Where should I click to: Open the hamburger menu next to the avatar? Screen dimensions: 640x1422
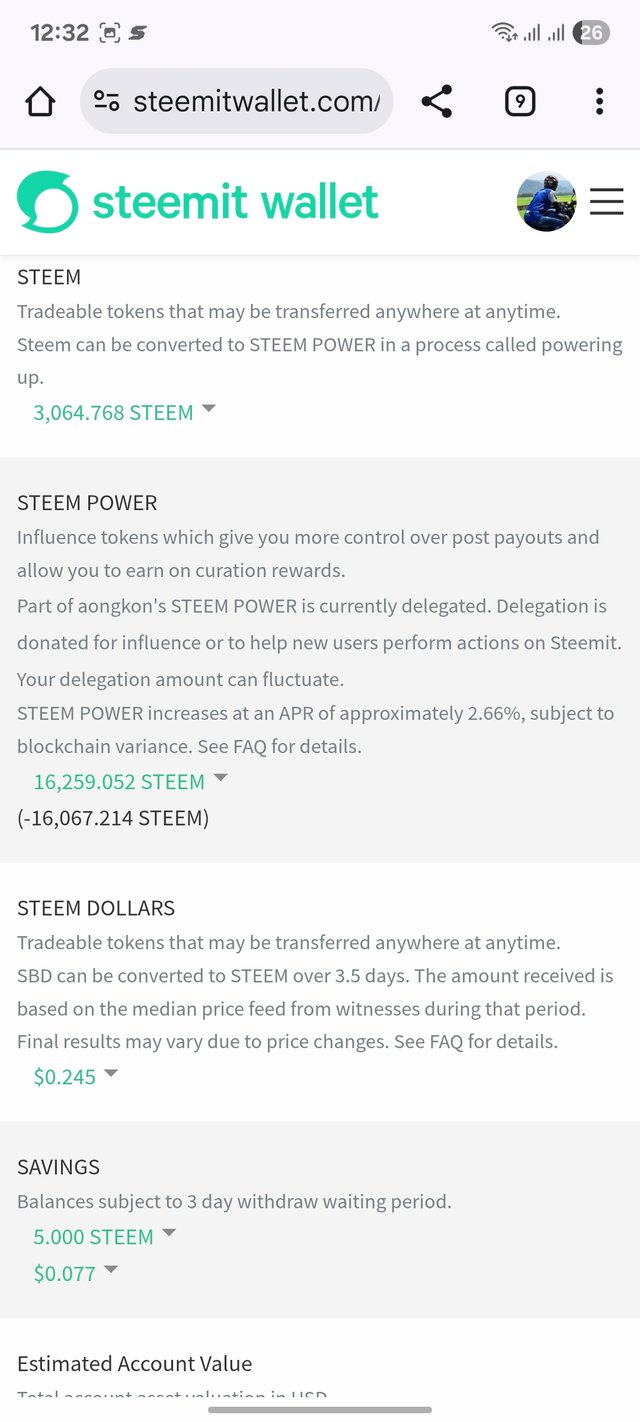click(606, 202)
